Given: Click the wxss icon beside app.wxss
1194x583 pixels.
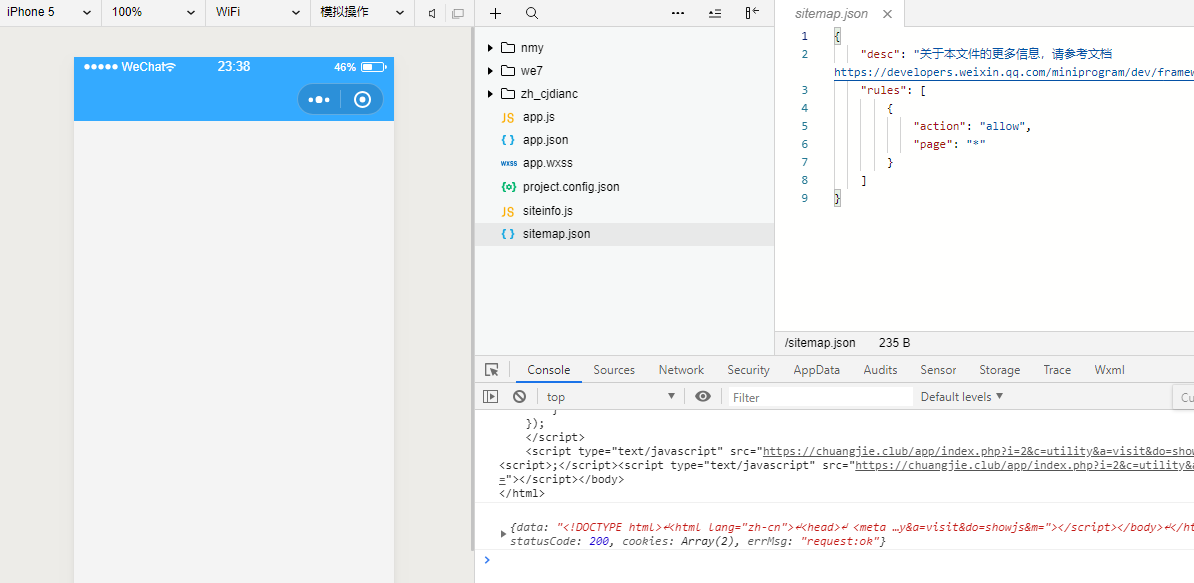Looking at the screenshot, I should pyautogui.click(x=509, y=163).
